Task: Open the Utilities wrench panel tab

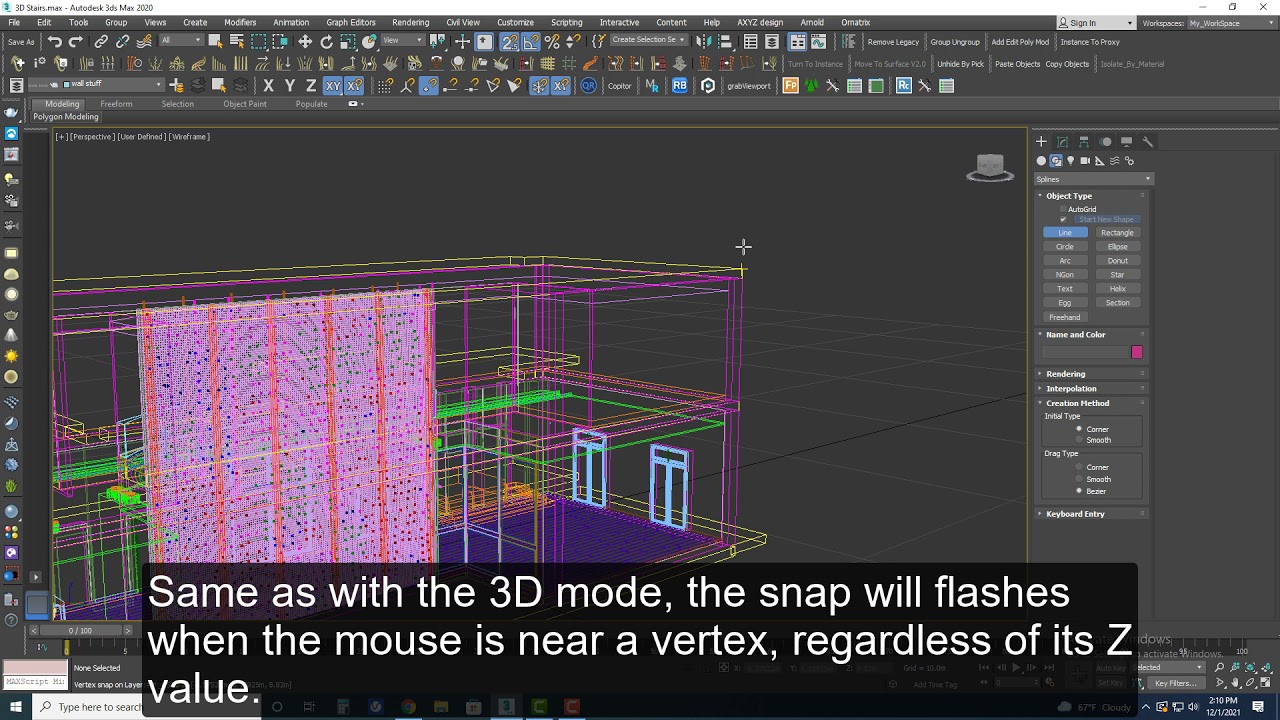Action: [1148, 142]
